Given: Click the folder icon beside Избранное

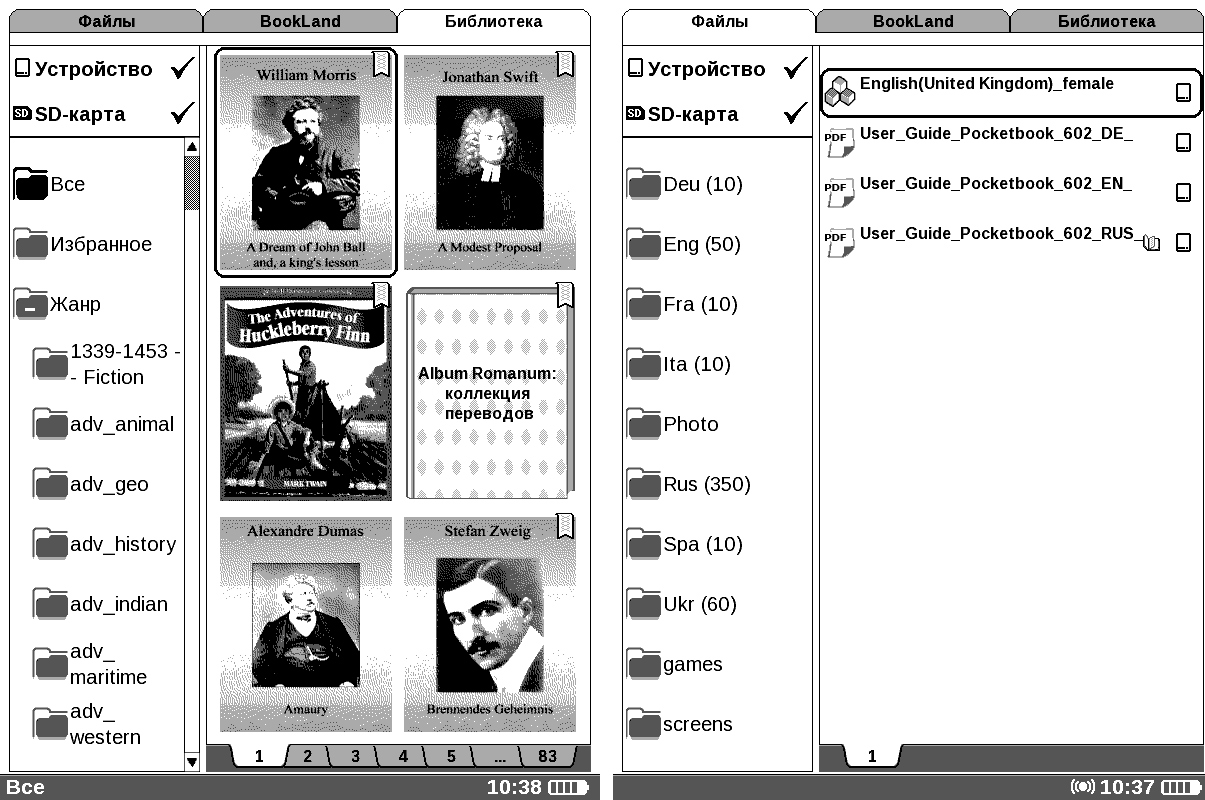Looking at the screenshot, I should pyautogui.click(x=31, y=245).
